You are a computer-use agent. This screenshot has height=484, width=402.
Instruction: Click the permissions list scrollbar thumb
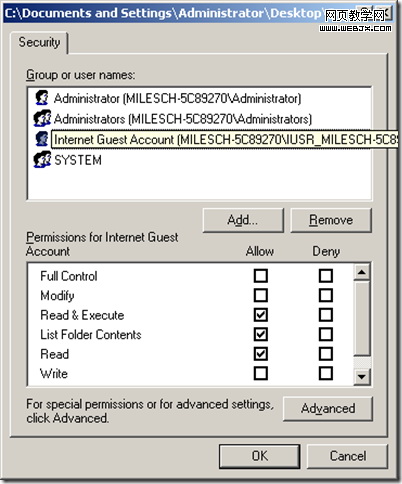(x=362, y=318)
